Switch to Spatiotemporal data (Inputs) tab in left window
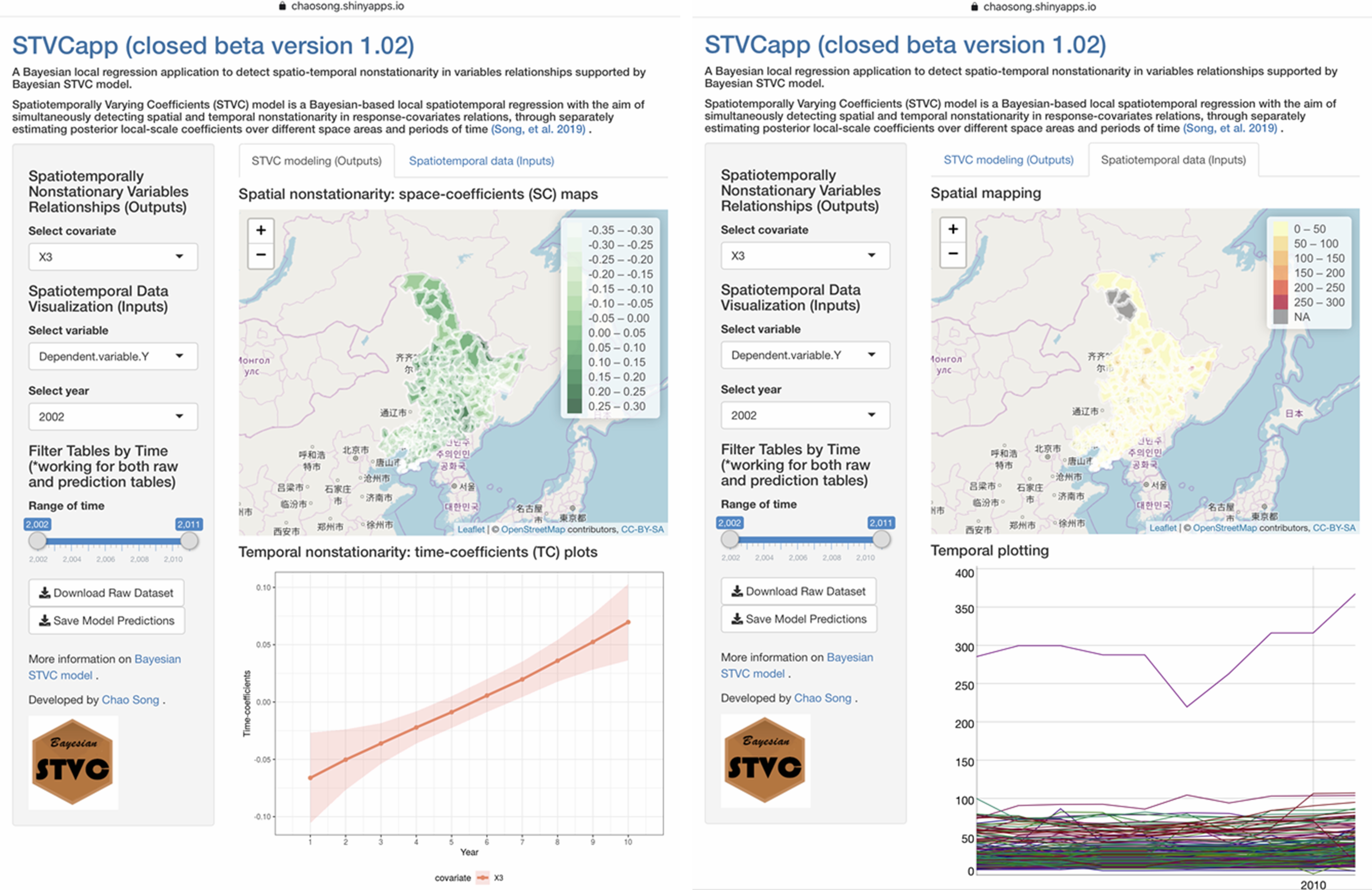 (481, 161)
